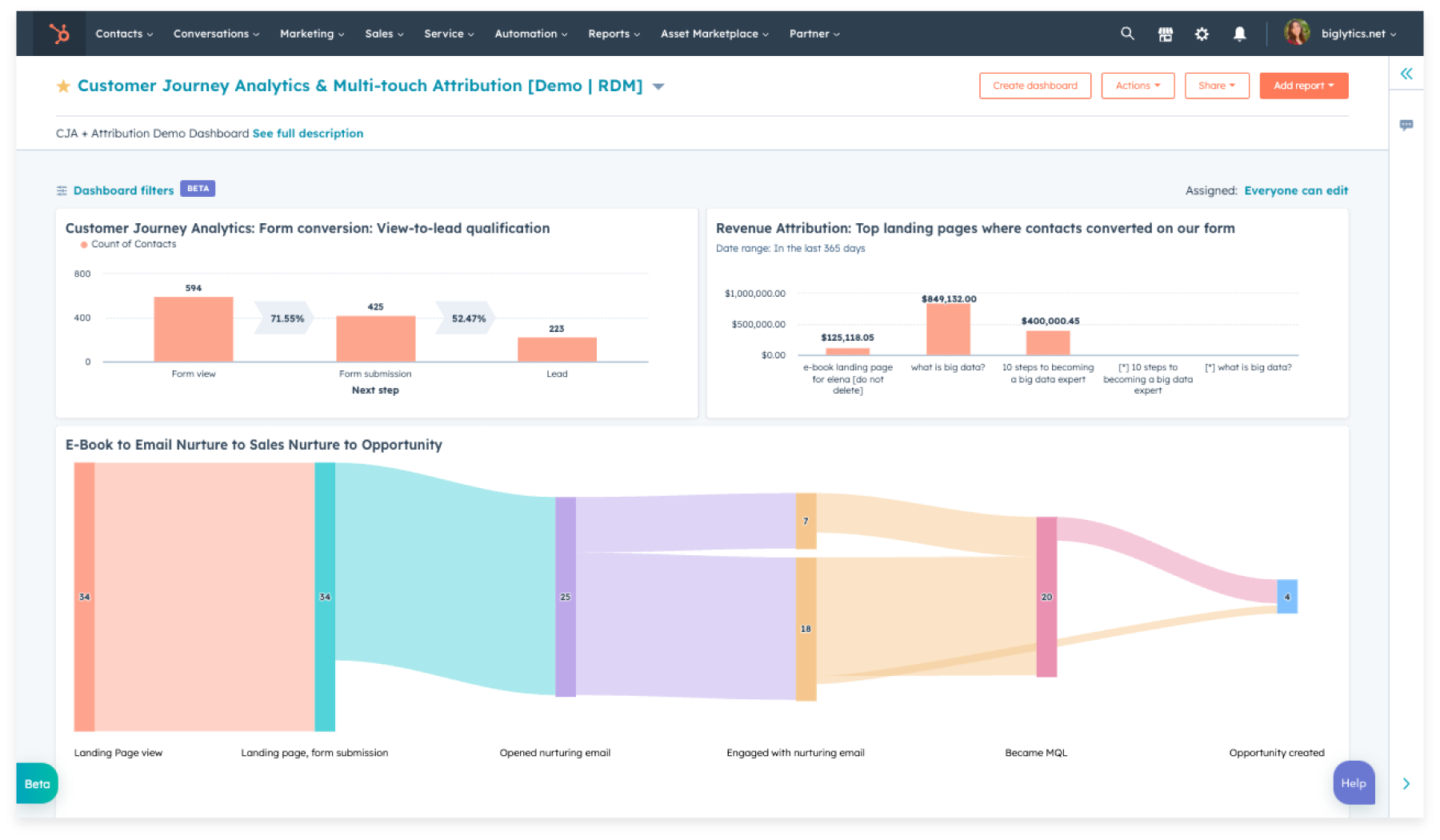Collapse sidebar with double chevron icon
This screenshot has width=1440, height=840.
[1406, 74]
